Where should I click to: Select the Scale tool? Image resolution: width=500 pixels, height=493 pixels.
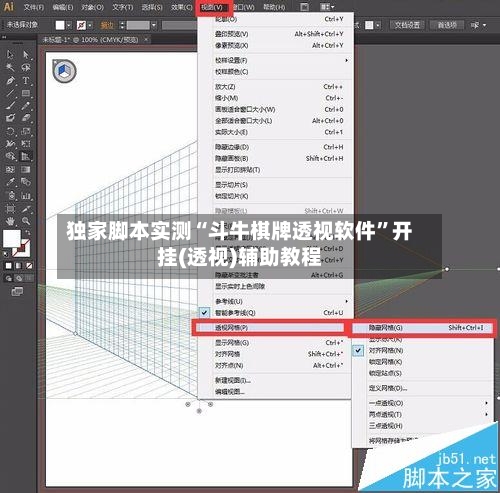pyautogui.click(x=26, y=131)
